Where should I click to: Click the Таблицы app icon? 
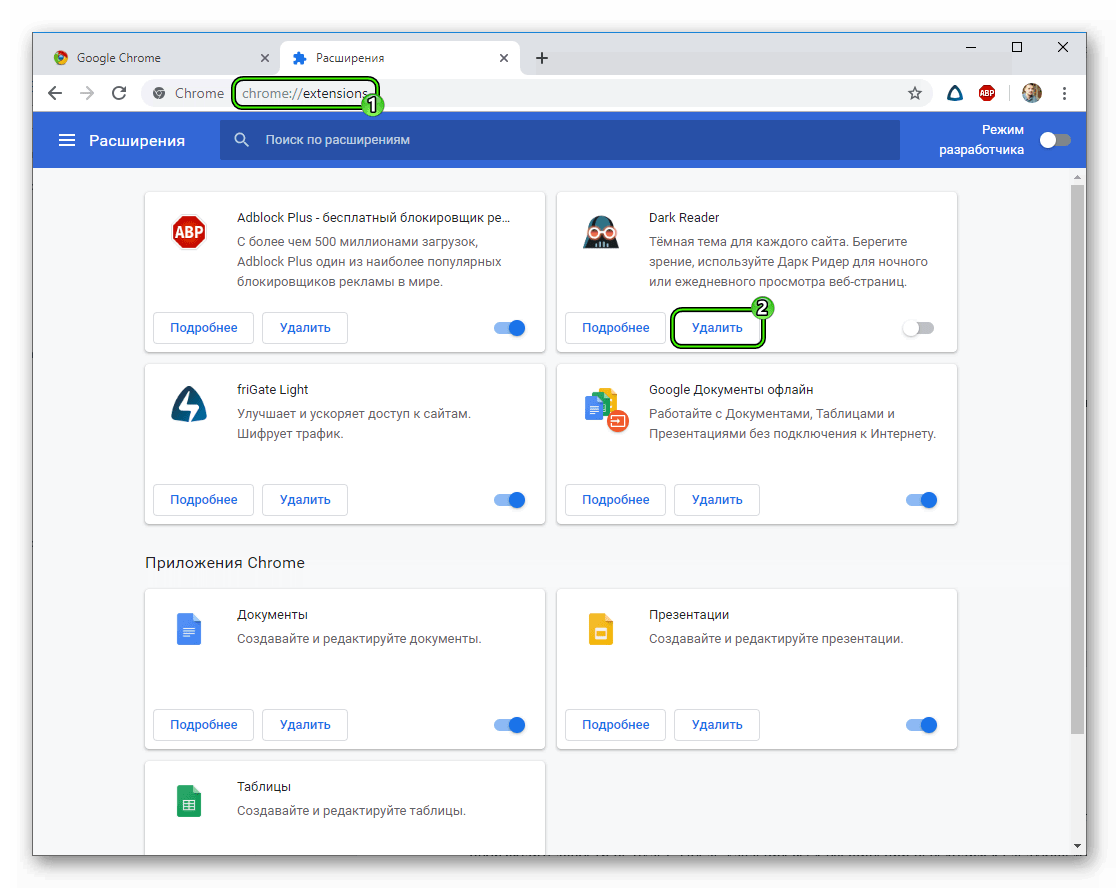(x=189, y=801)
